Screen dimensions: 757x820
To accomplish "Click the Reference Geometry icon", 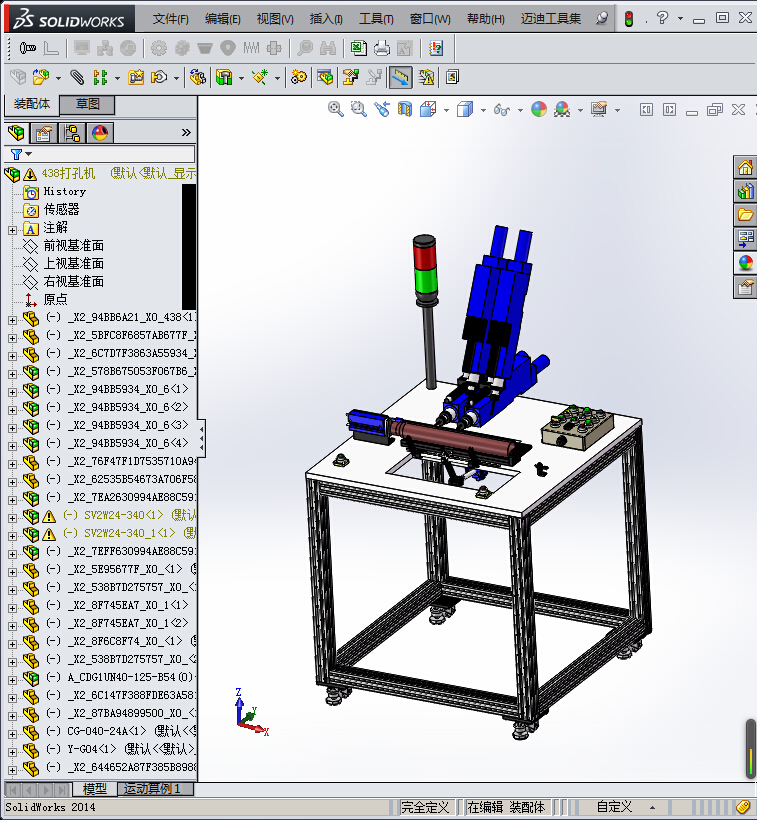I will pos(260,78).
